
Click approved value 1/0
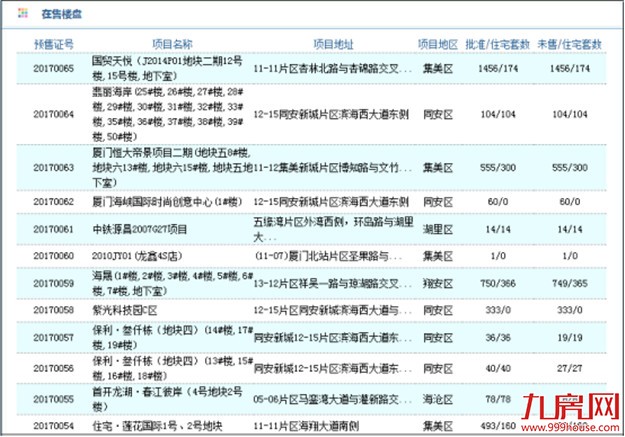coord(498,256)
